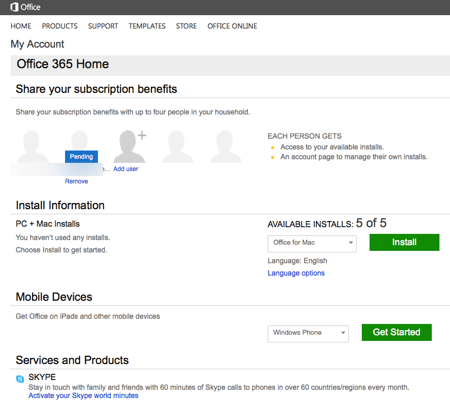Go to OFFICE ONLINE

(x=232, y=26)
